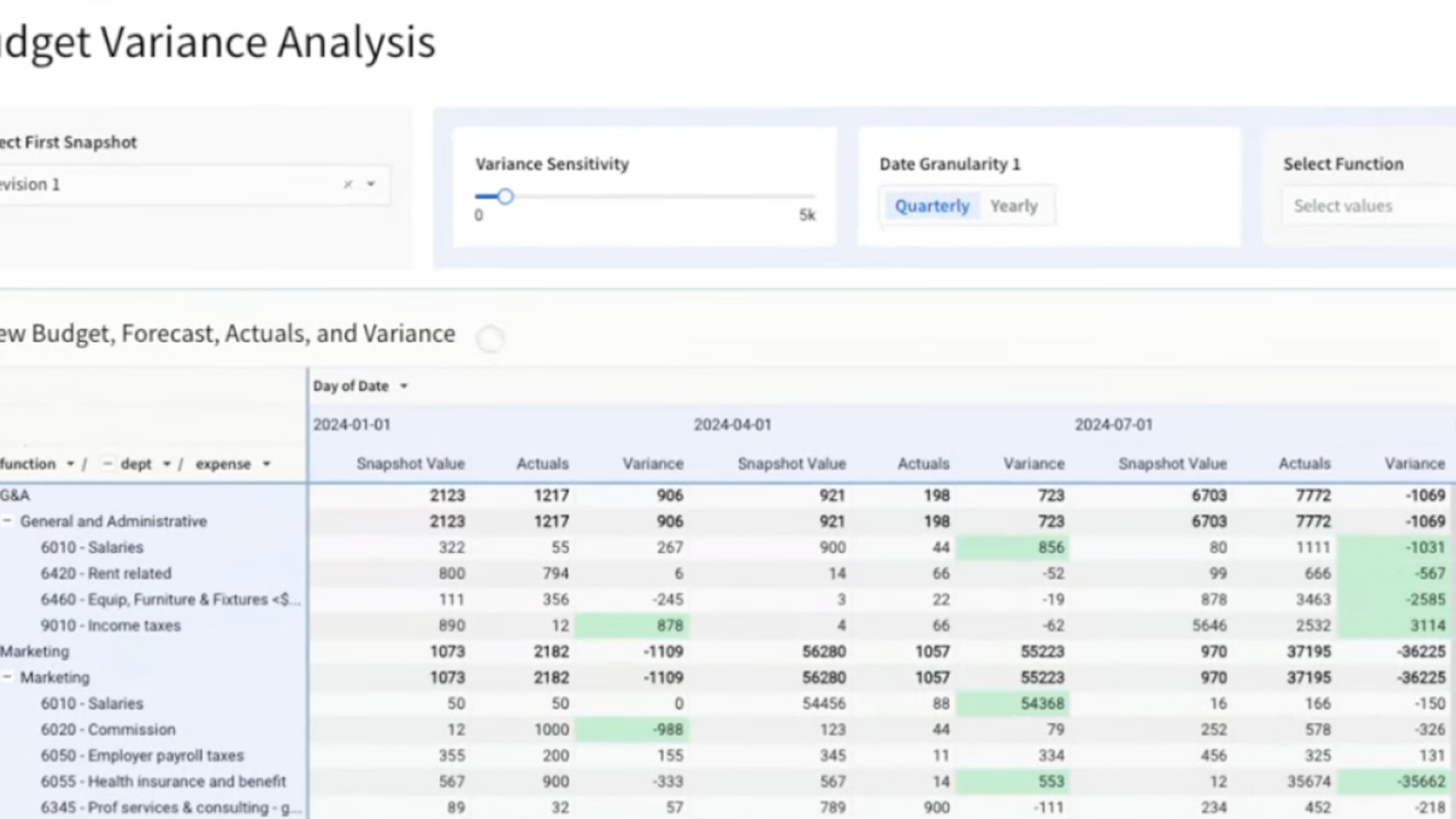
Task: Click Snapshot Value header under 2024-04-01
Action: (x=792, y=464)
